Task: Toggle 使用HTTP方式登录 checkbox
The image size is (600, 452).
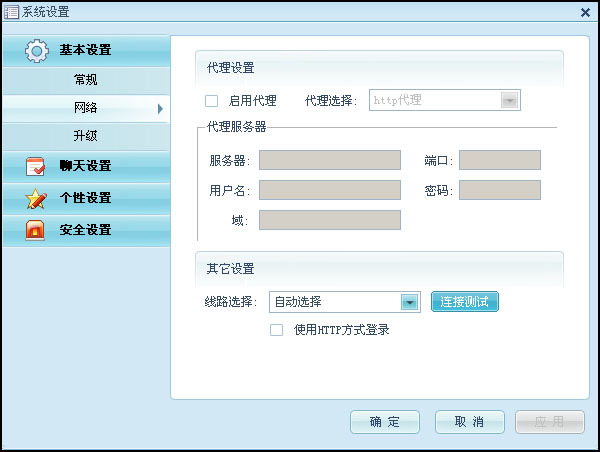Action: tap(277, 330)
